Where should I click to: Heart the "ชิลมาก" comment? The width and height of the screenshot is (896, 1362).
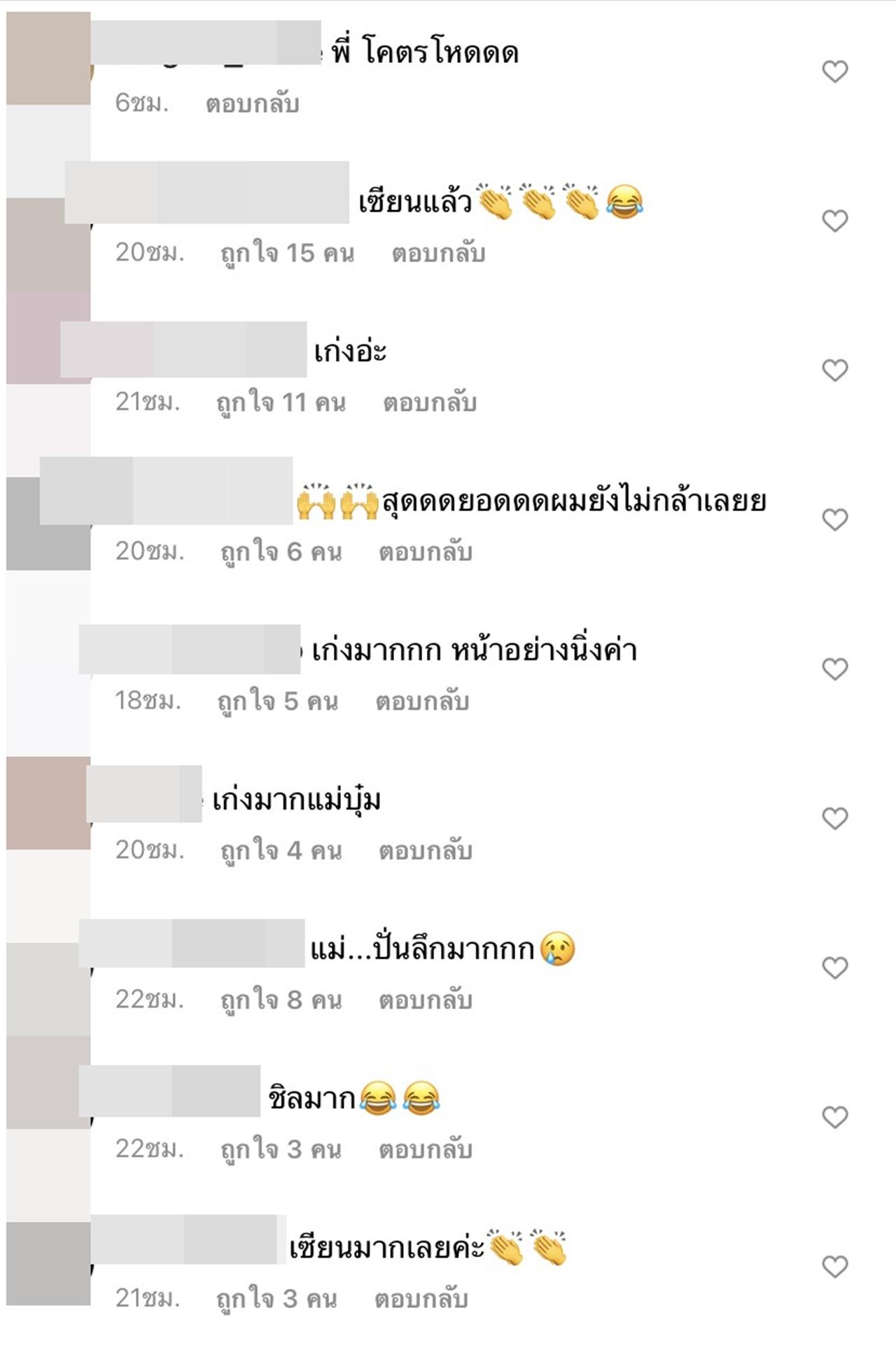coord(834,1117)
